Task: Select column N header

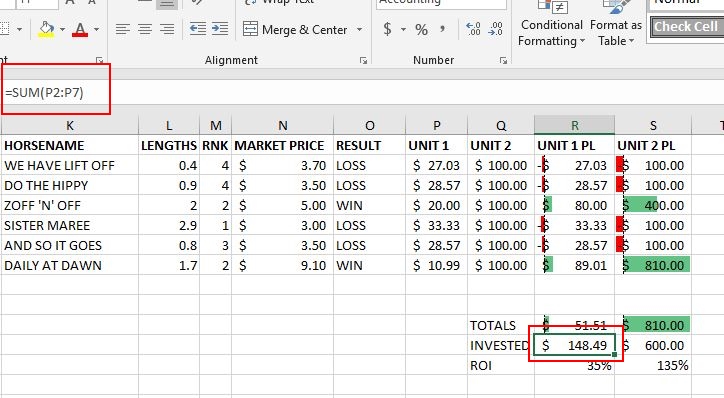Action: [x=283, y=126]
